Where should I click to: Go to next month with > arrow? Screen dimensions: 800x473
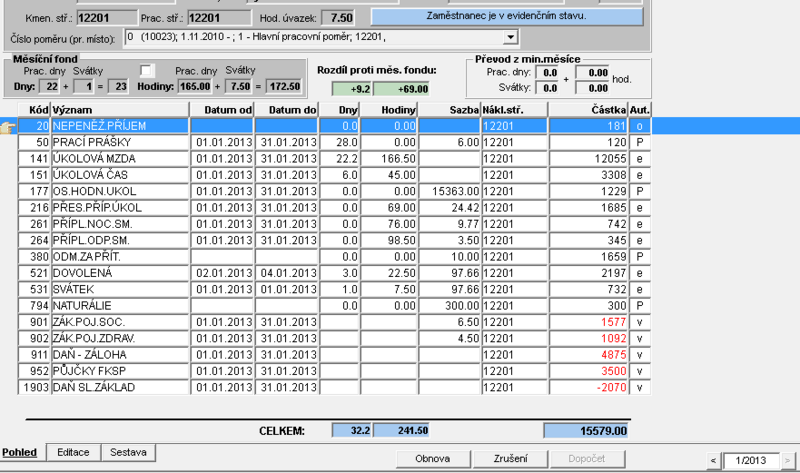coord(788,461)
